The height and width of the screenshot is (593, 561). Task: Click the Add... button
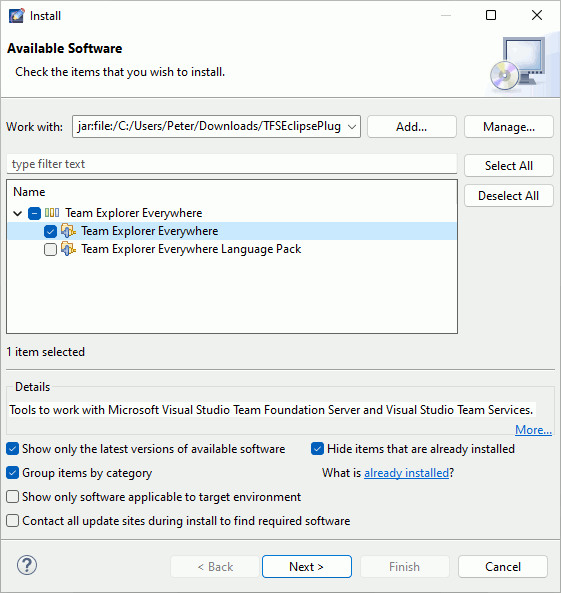tap(412, 127)
